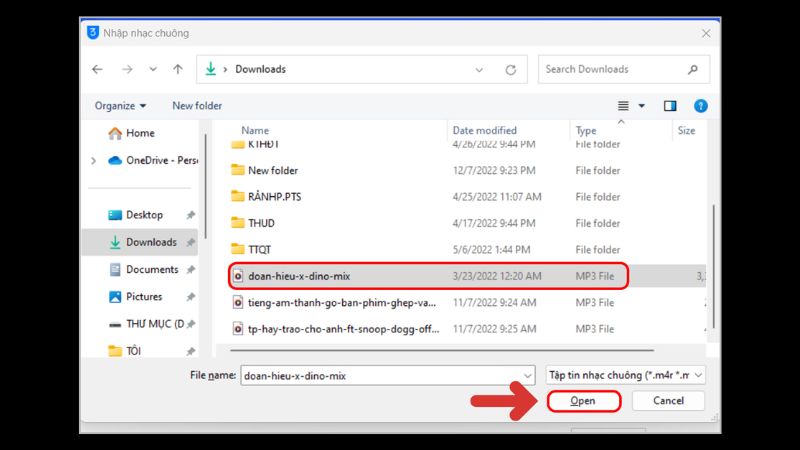Click into the File name field
The image size is (800, 450).
pyautogui.click(x=388, y=375)
